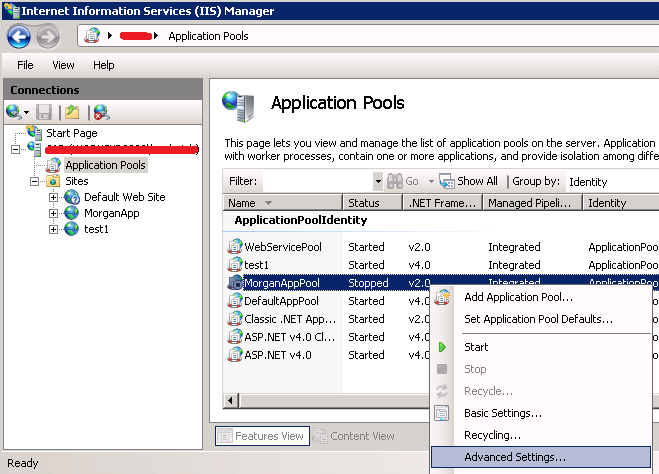Switch to Content View tab
Screen dimensions: 659x474
[x=355, y=436]
